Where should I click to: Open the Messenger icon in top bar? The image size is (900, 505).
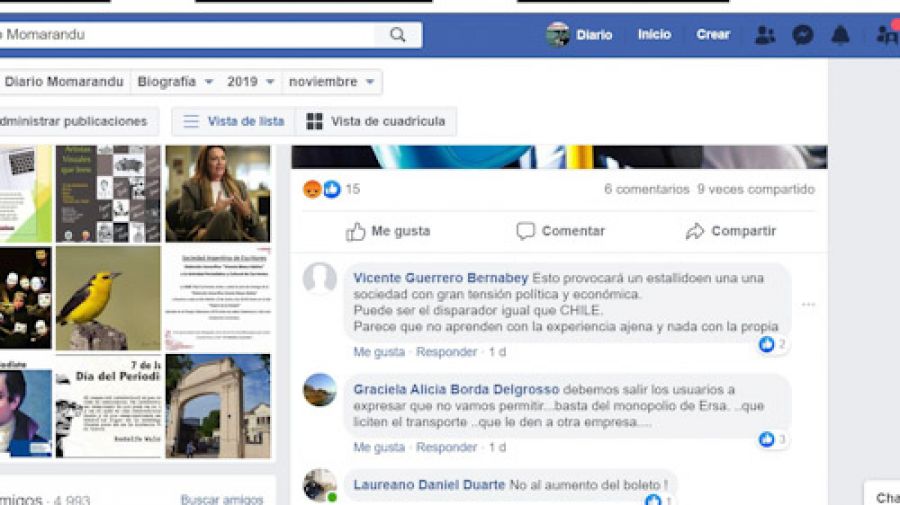pyautogui.click(x=802, y=35)
